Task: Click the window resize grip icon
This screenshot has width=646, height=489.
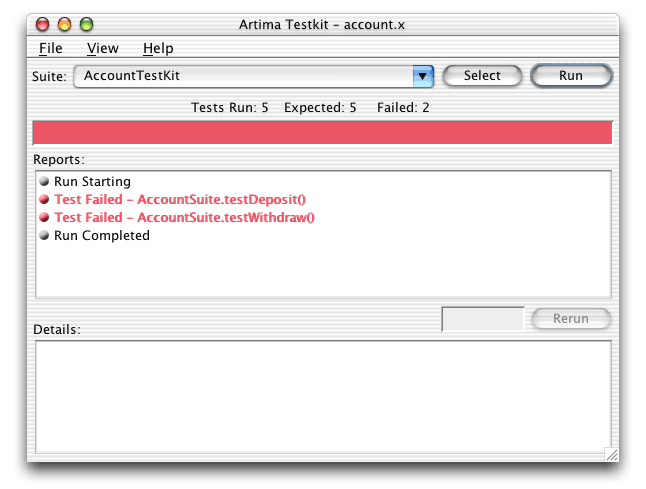Action: coord(611,454)
